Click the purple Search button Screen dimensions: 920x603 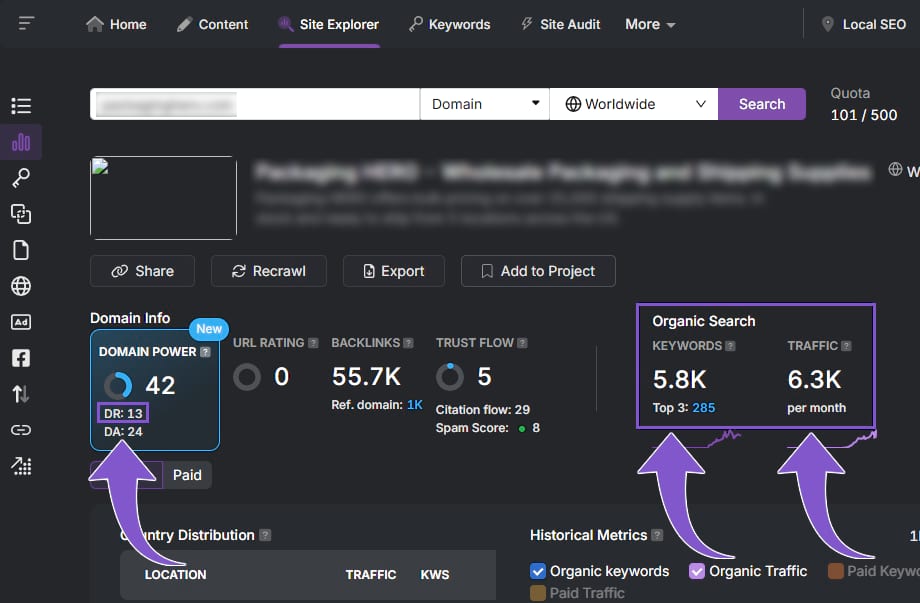762,104
